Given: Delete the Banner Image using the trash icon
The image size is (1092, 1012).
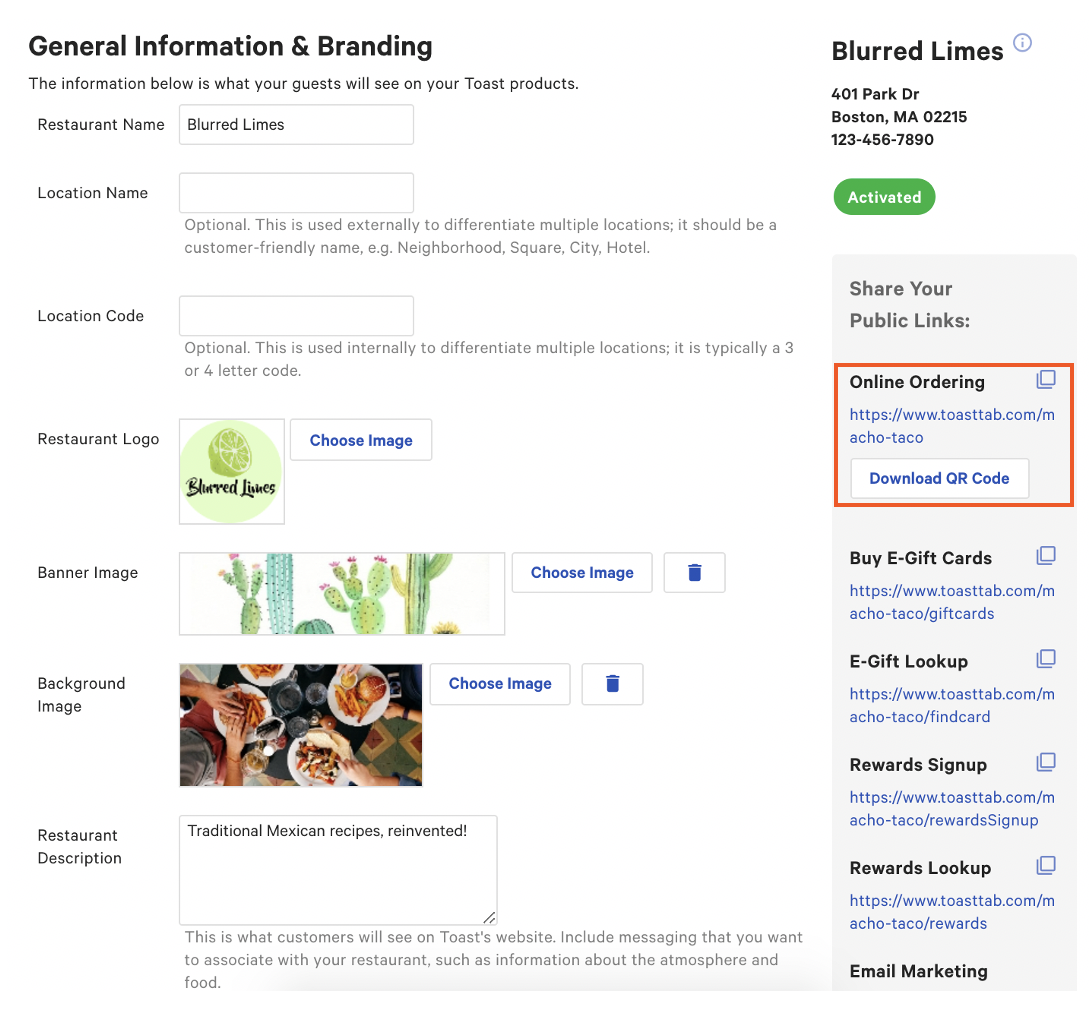Looking at the screenshot, I should [694, 572].
